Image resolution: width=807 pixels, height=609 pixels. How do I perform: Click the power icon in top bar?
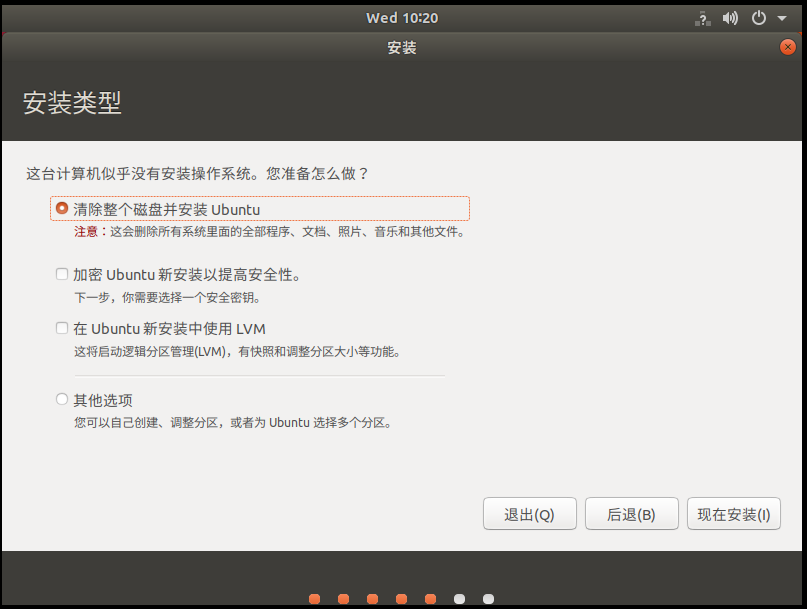pyautogui.click(x=759, y=19)
